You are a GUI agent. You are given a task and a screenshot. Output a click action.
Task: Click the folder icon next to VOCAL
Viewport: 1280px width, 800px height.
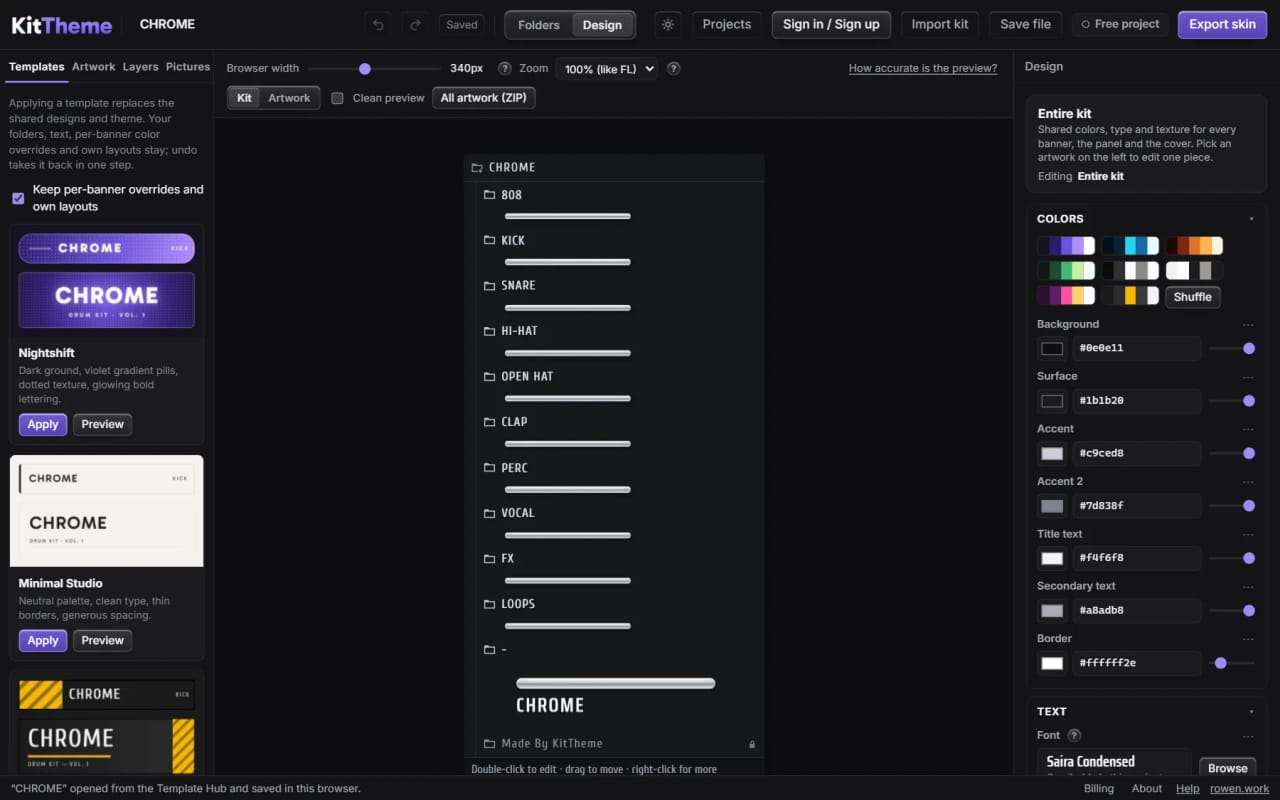click(x=489, y=513)
